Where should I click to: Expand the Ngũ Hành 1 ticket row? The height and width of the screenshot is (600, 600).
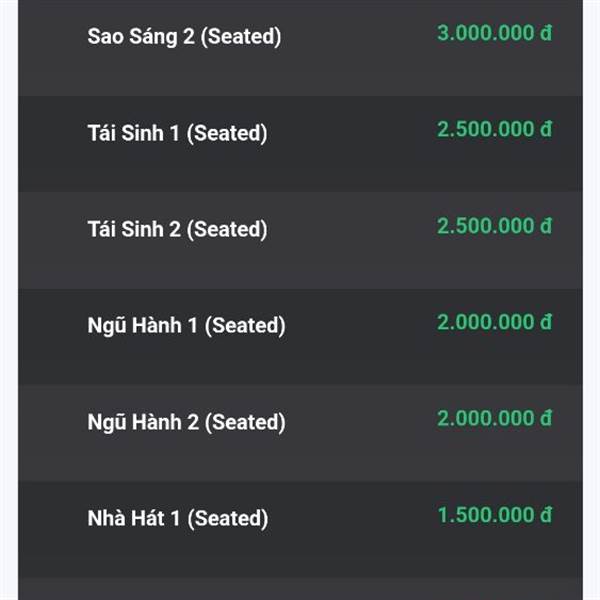coord(300,337)
